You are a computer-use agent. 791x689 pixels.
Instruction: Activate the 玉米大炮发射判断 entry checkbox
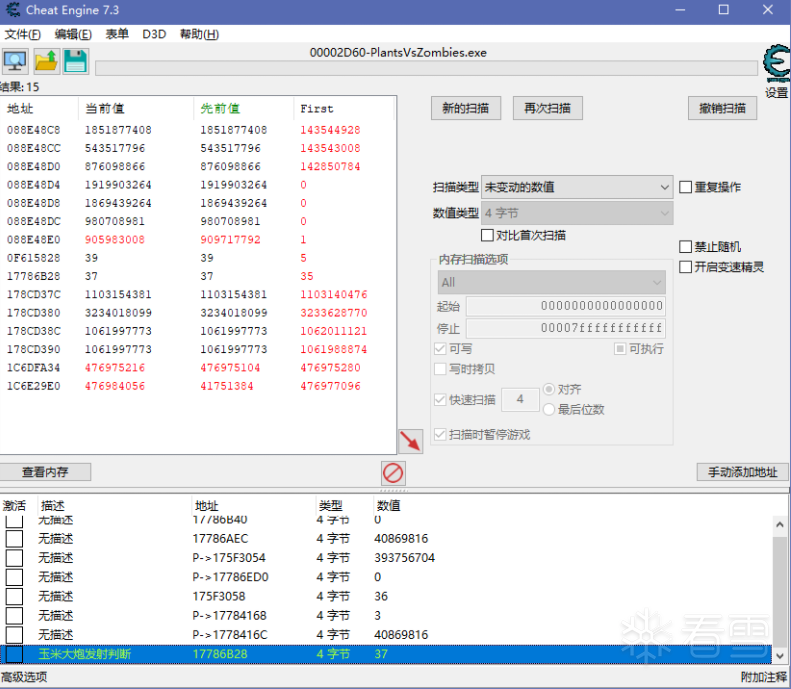point(14,654)
